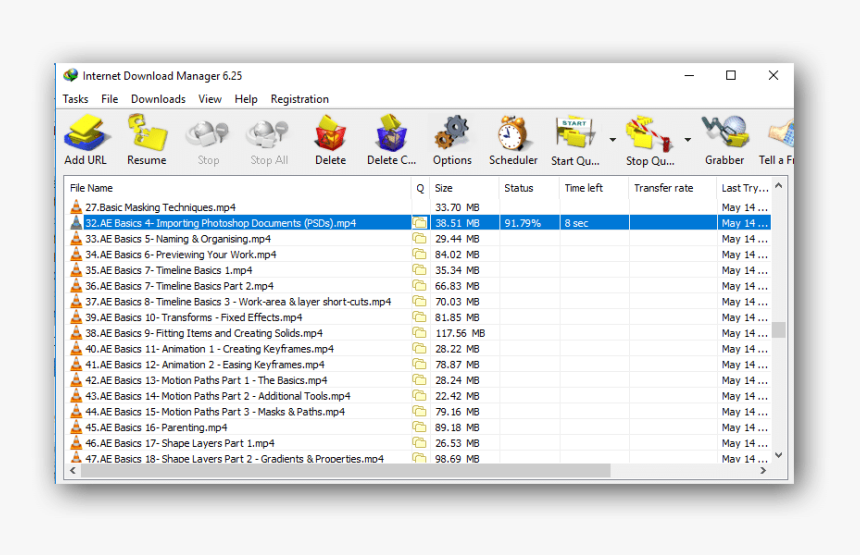Sort by Transfer rate column header

pyautogui.click(x=672, y=188)
